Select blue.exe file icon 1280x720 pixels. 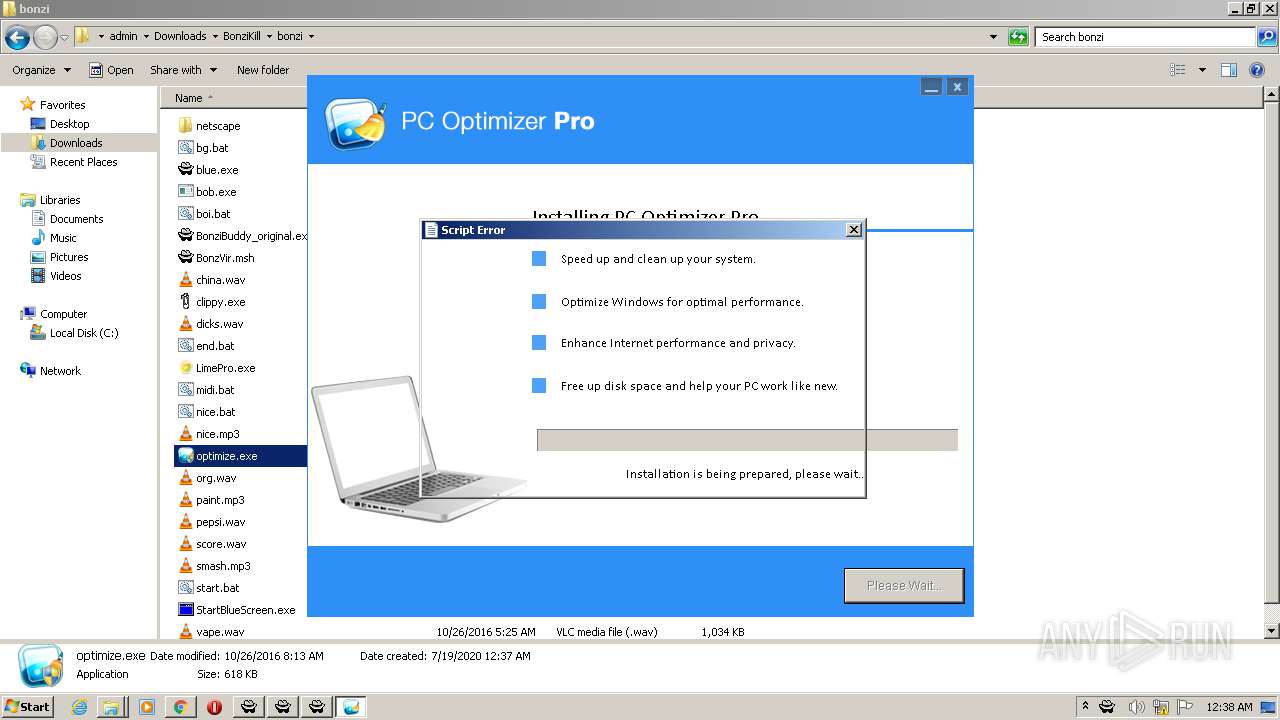pyautogui.click(x=185, y=170)
